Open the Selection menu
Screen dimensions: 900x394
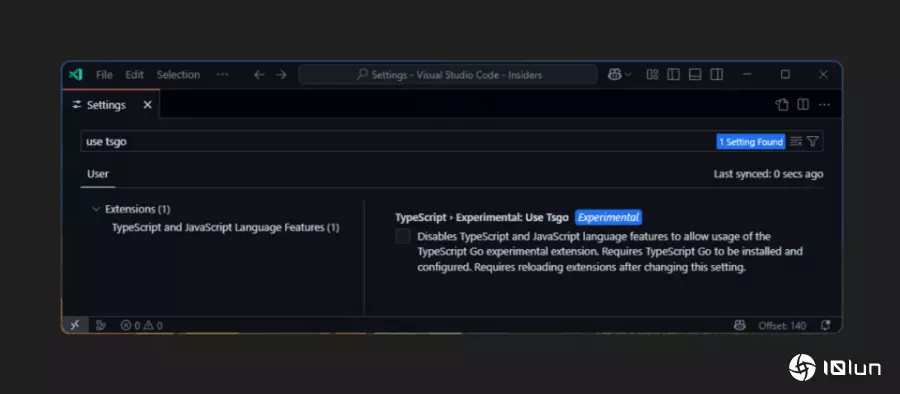coord(179,75)
